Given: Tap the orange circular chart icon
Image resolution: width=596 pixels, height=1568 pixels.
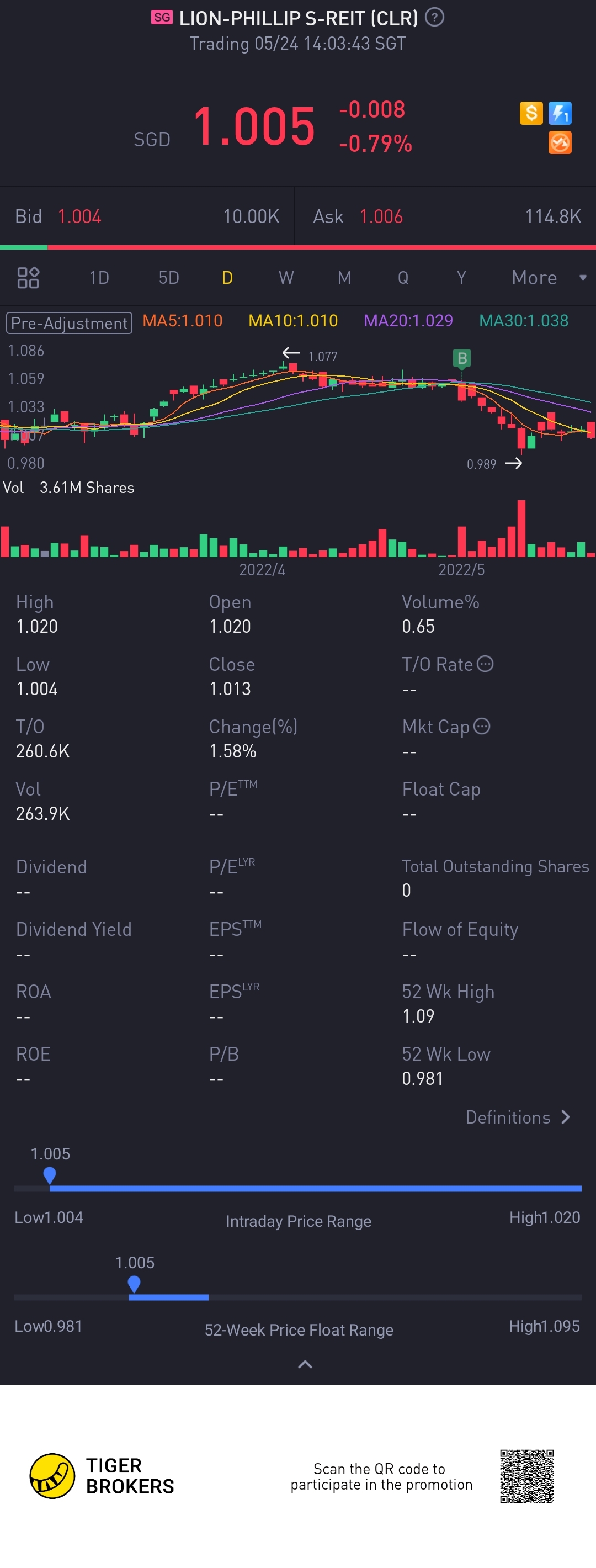Looking at the screenshot, I should tap(560, 142).
